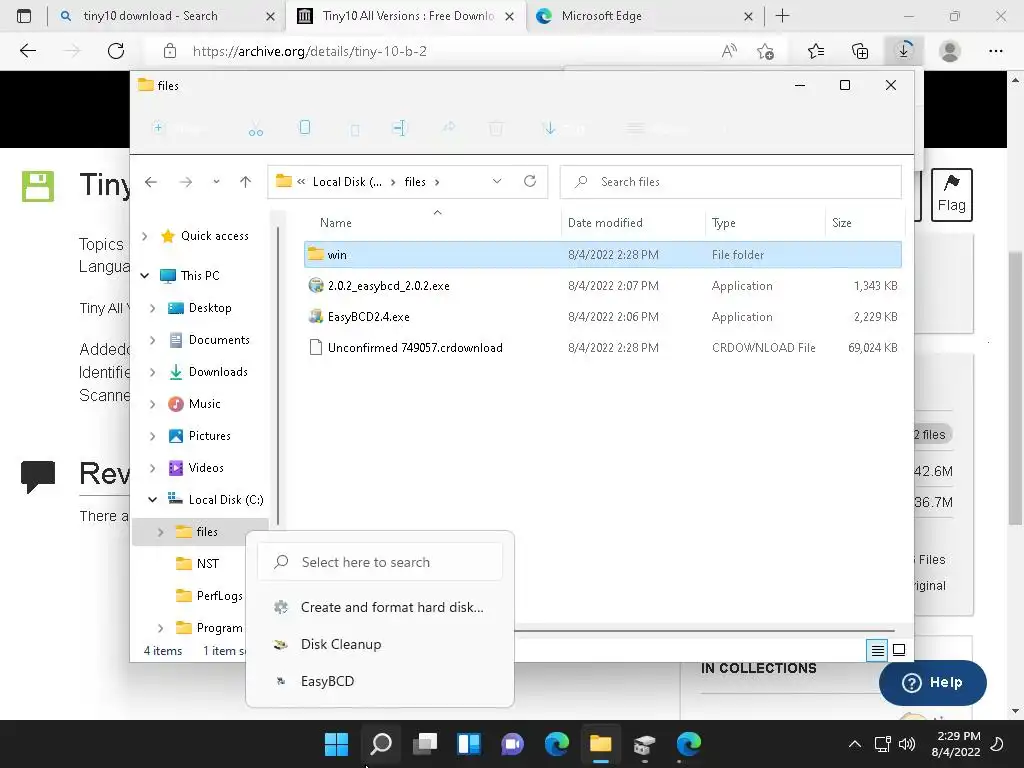
Task: Add this page to favorites star icon
Action: [765, 51]
